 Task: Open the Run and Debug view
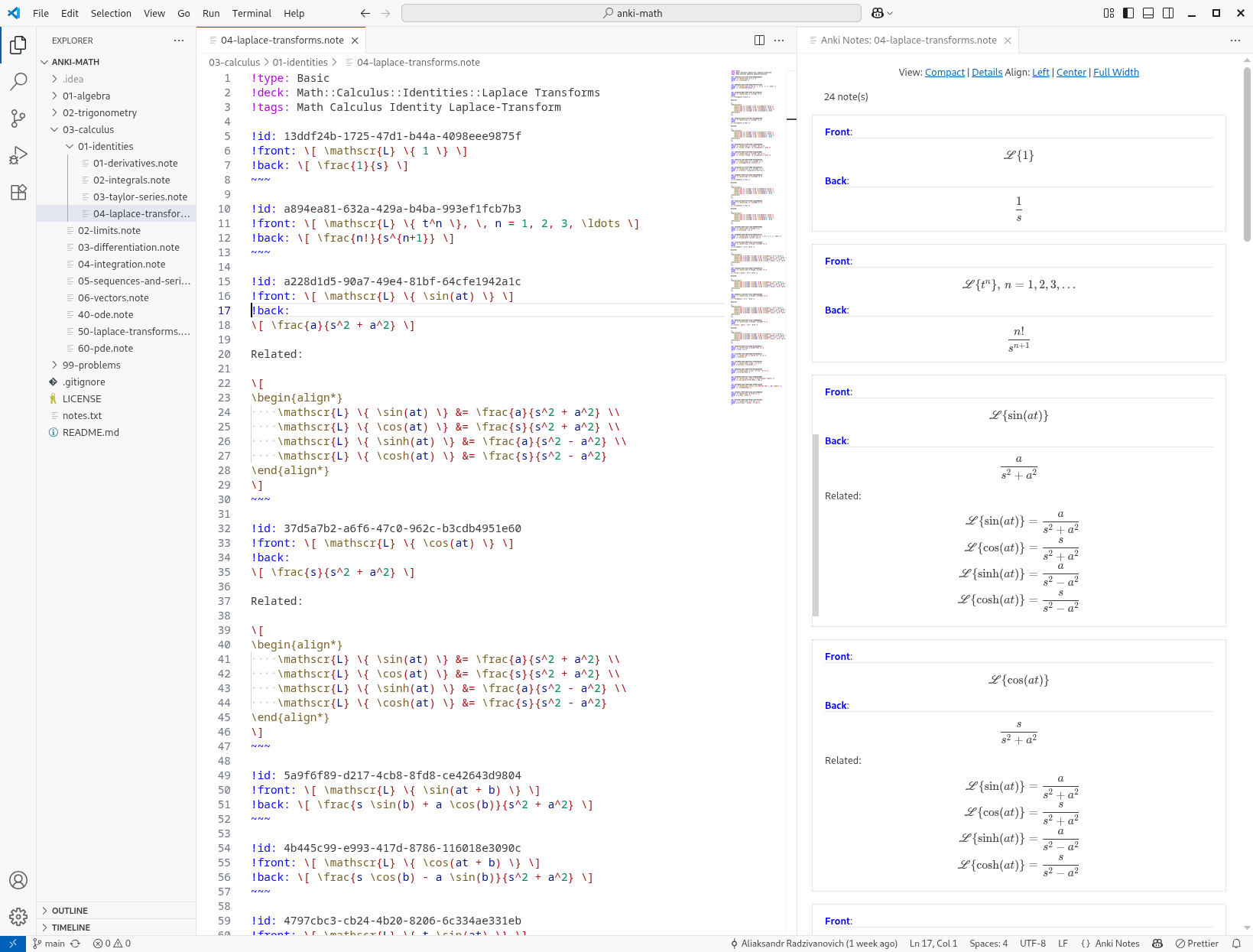pyautogui.click(x=18, y=155)
